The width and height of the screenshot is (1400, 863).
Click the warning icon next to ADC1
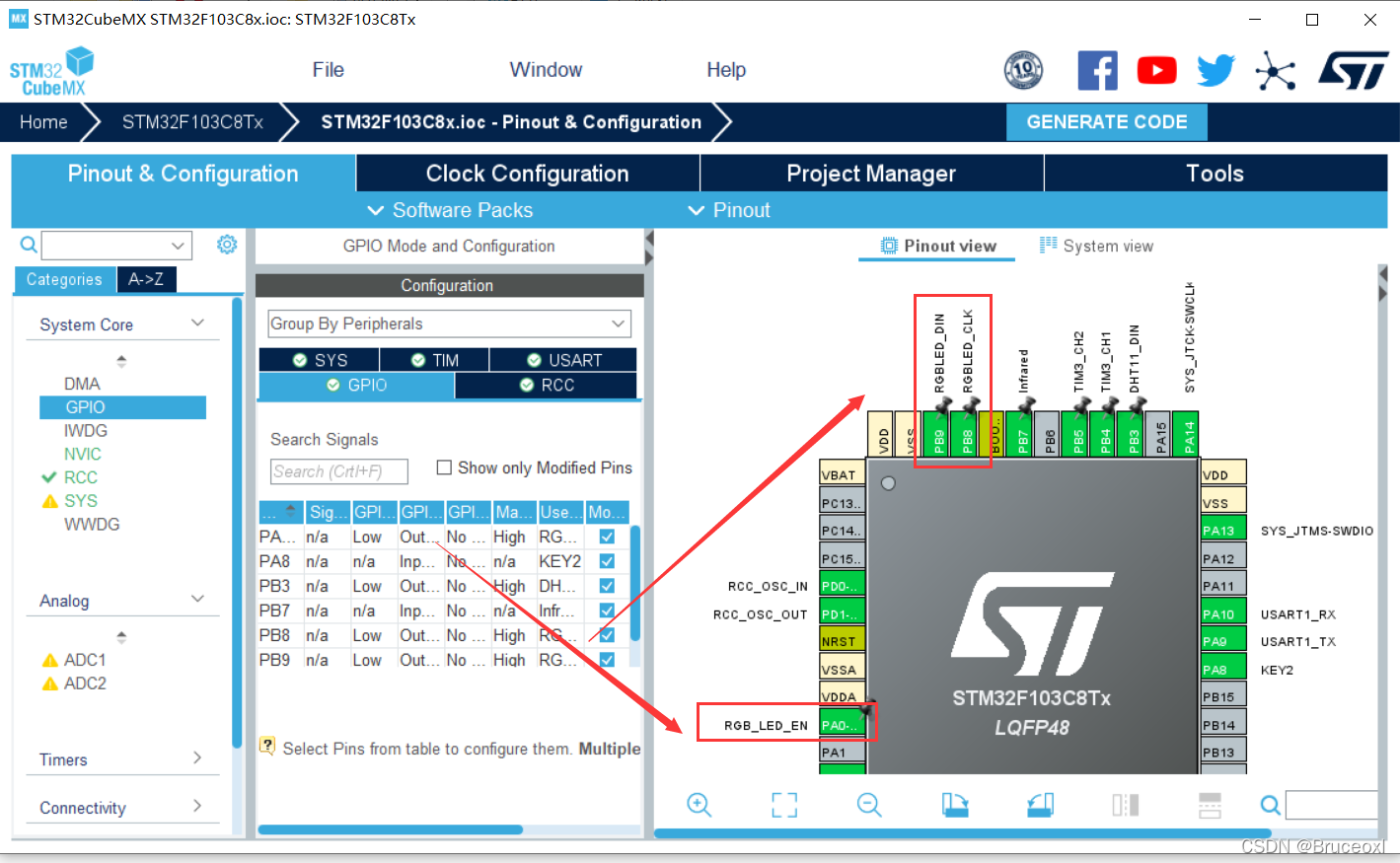click(x=50, y=660)
